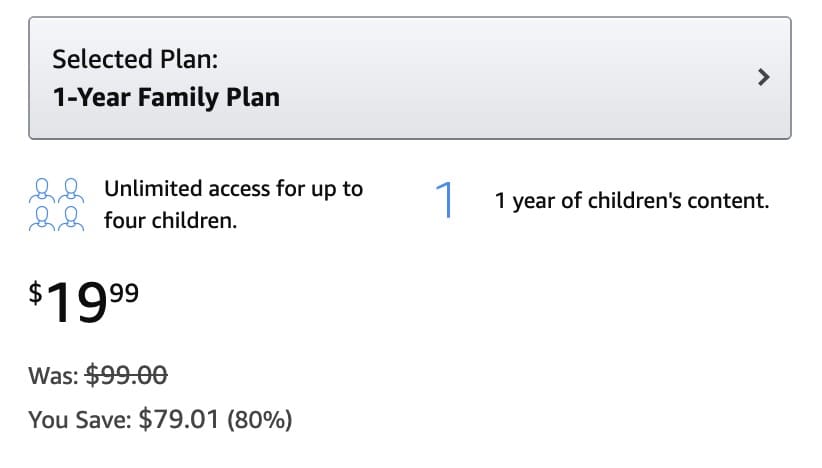Click the superscript 99 cents in price
The image size is (822, 468).
pyautogui.click(x=123, y=292)
